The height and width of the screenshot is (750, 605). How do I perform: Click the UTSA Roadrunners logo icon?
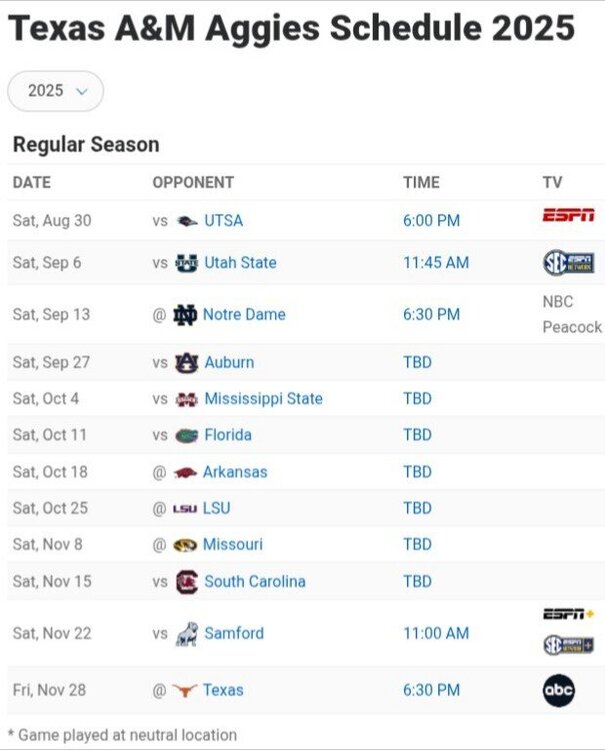186,220
